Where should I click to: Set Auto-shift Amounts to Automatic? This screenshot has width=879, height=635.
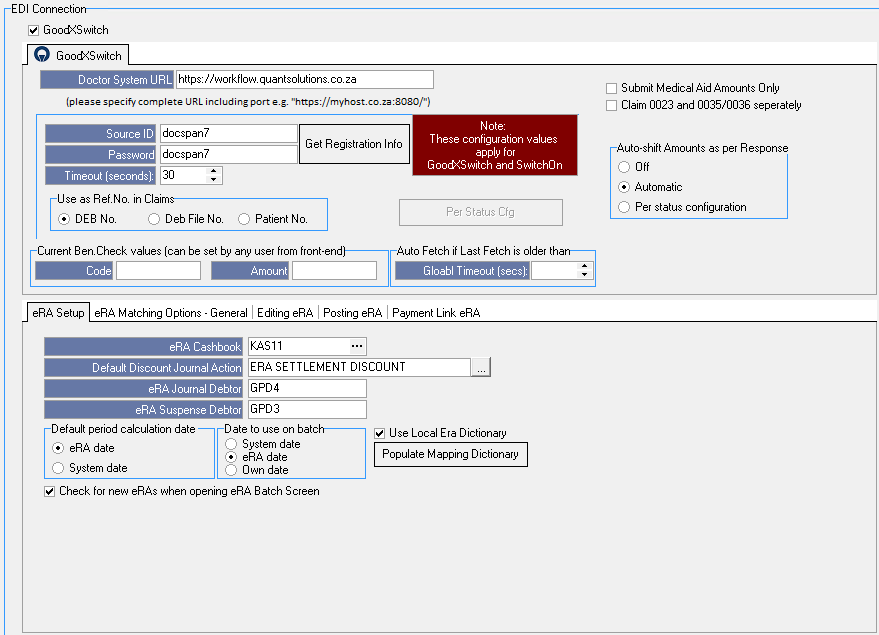[x=624, y=187]
